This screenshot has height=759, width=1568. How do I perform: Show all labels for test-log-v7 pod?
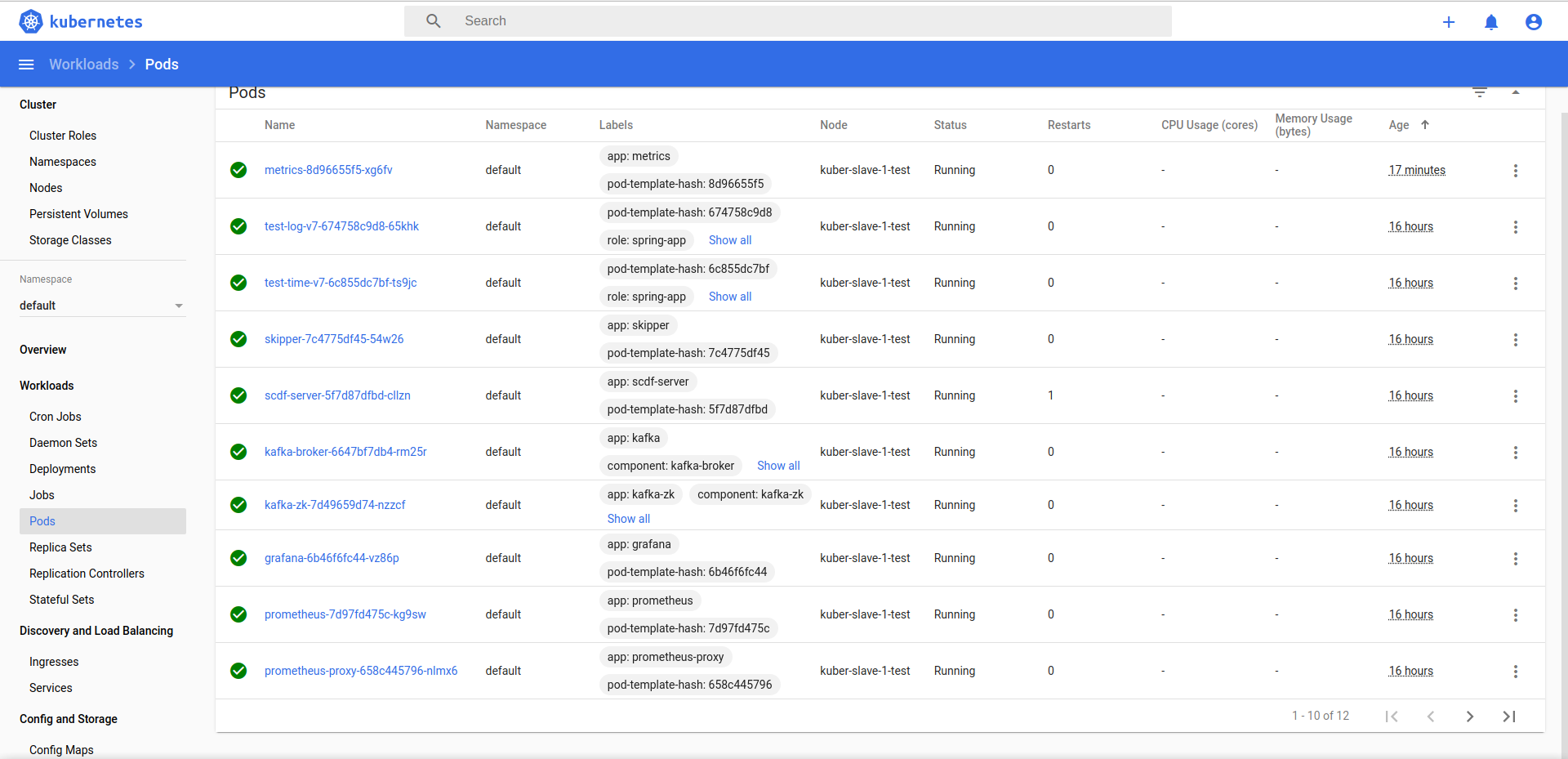pyautogui.click(x=730, y=240)
